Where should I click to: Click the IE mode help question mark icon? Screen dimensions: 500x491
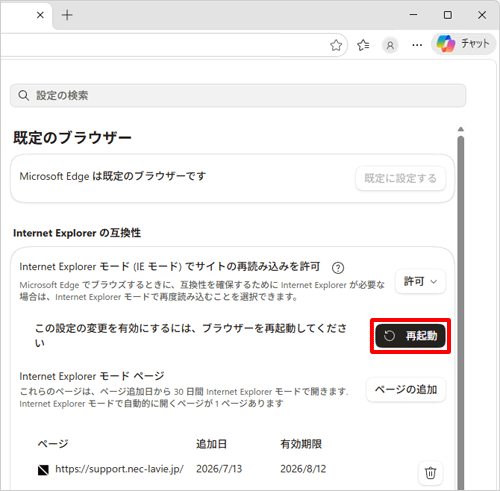coord(338,268)
